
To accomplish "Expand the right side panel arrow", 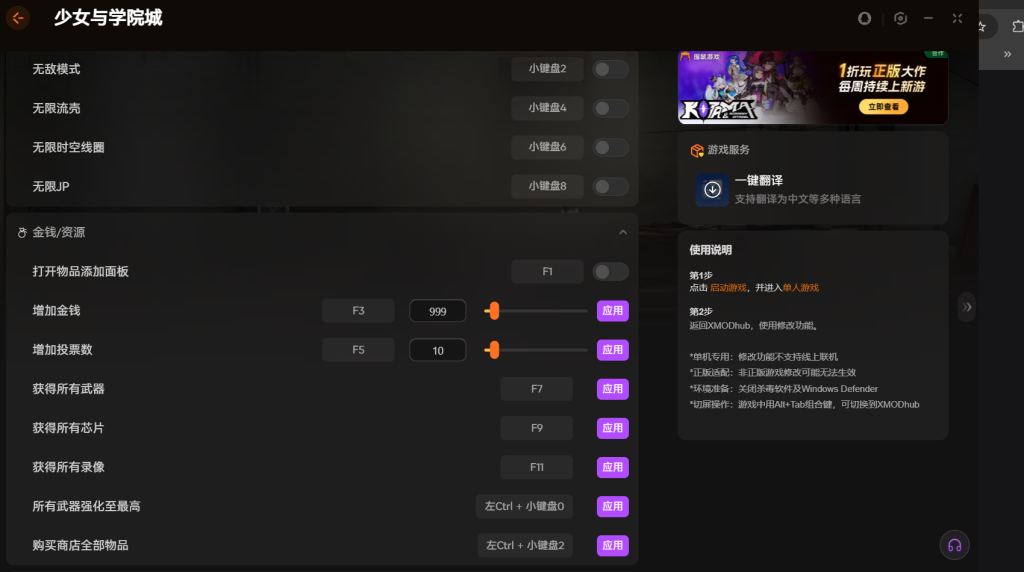I will pyautogui.click(x=967, y=307).
